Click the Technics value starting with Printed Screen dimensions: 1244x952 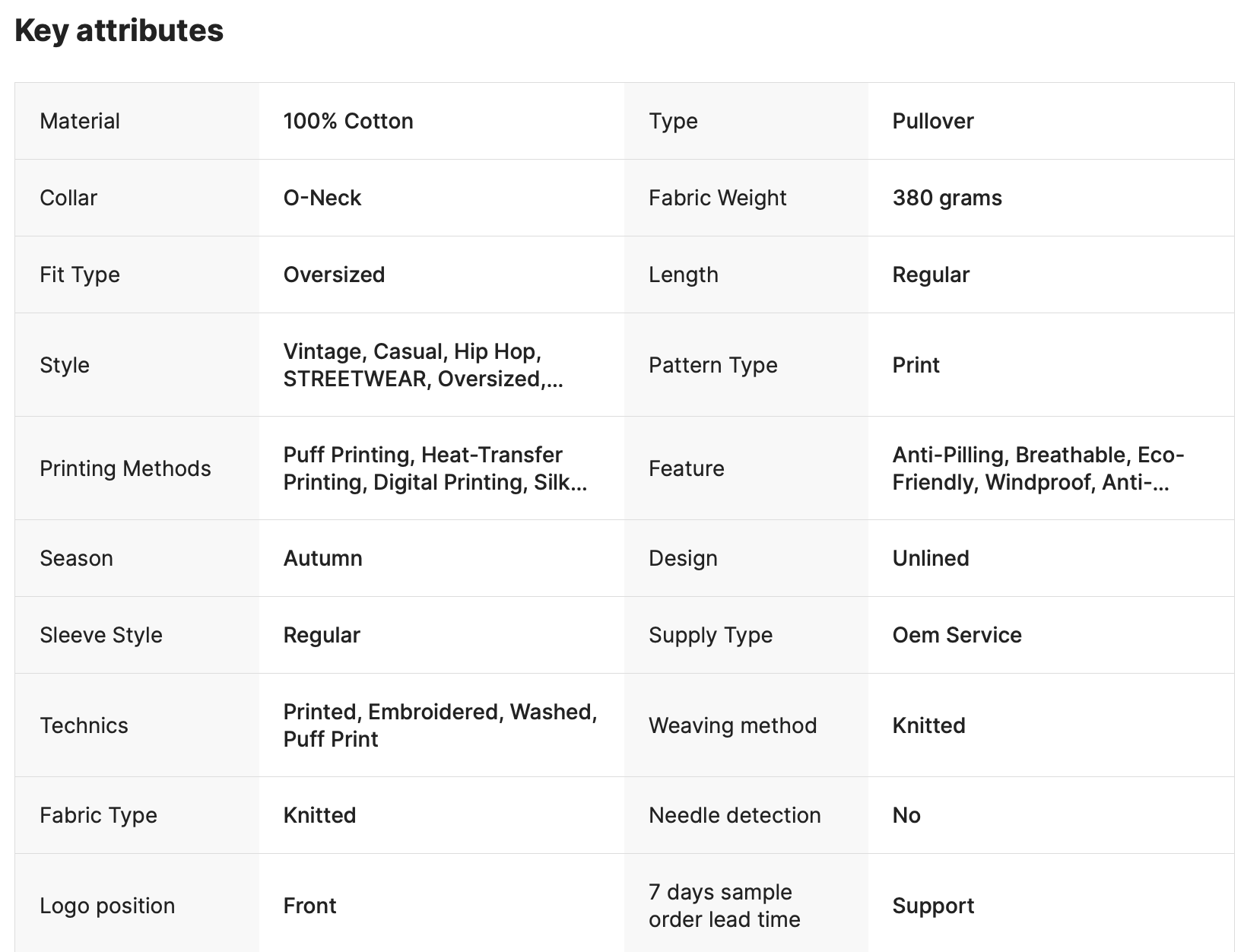click(440, 725)
